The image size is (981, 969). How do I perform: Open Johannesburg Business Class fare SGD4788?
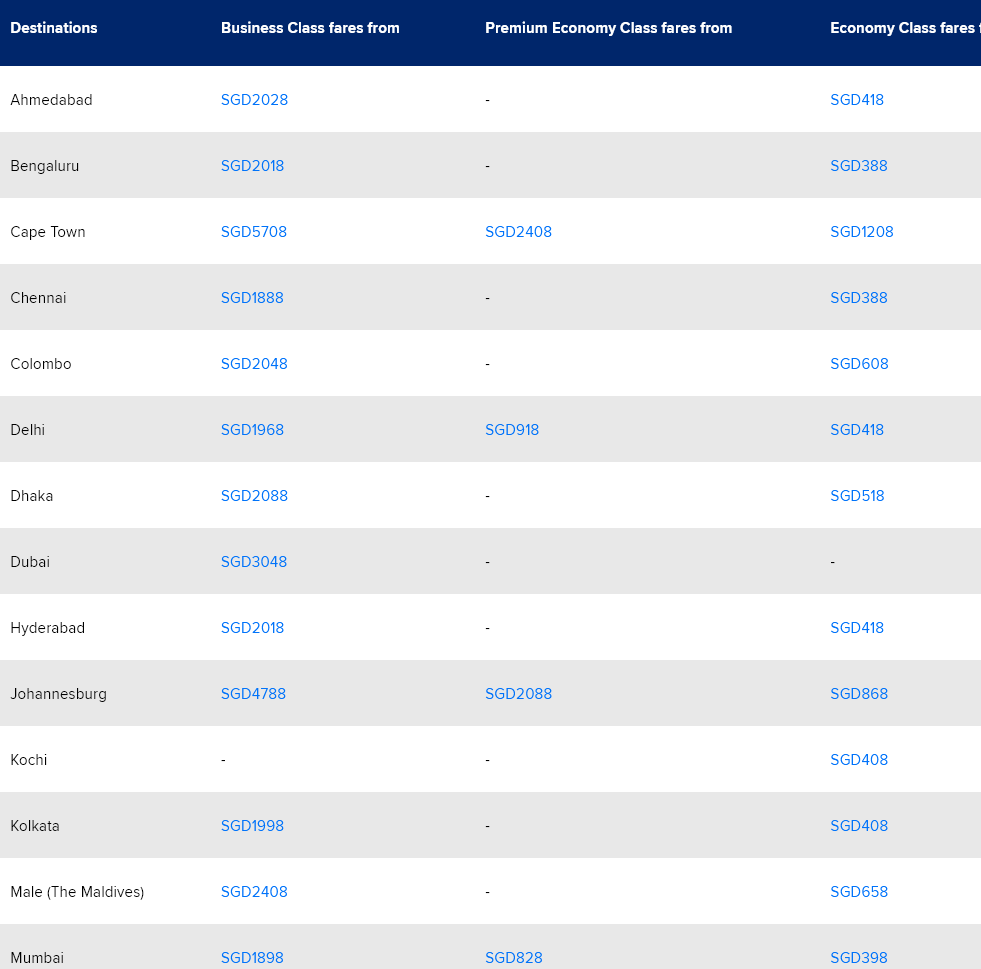pos(253,694)
